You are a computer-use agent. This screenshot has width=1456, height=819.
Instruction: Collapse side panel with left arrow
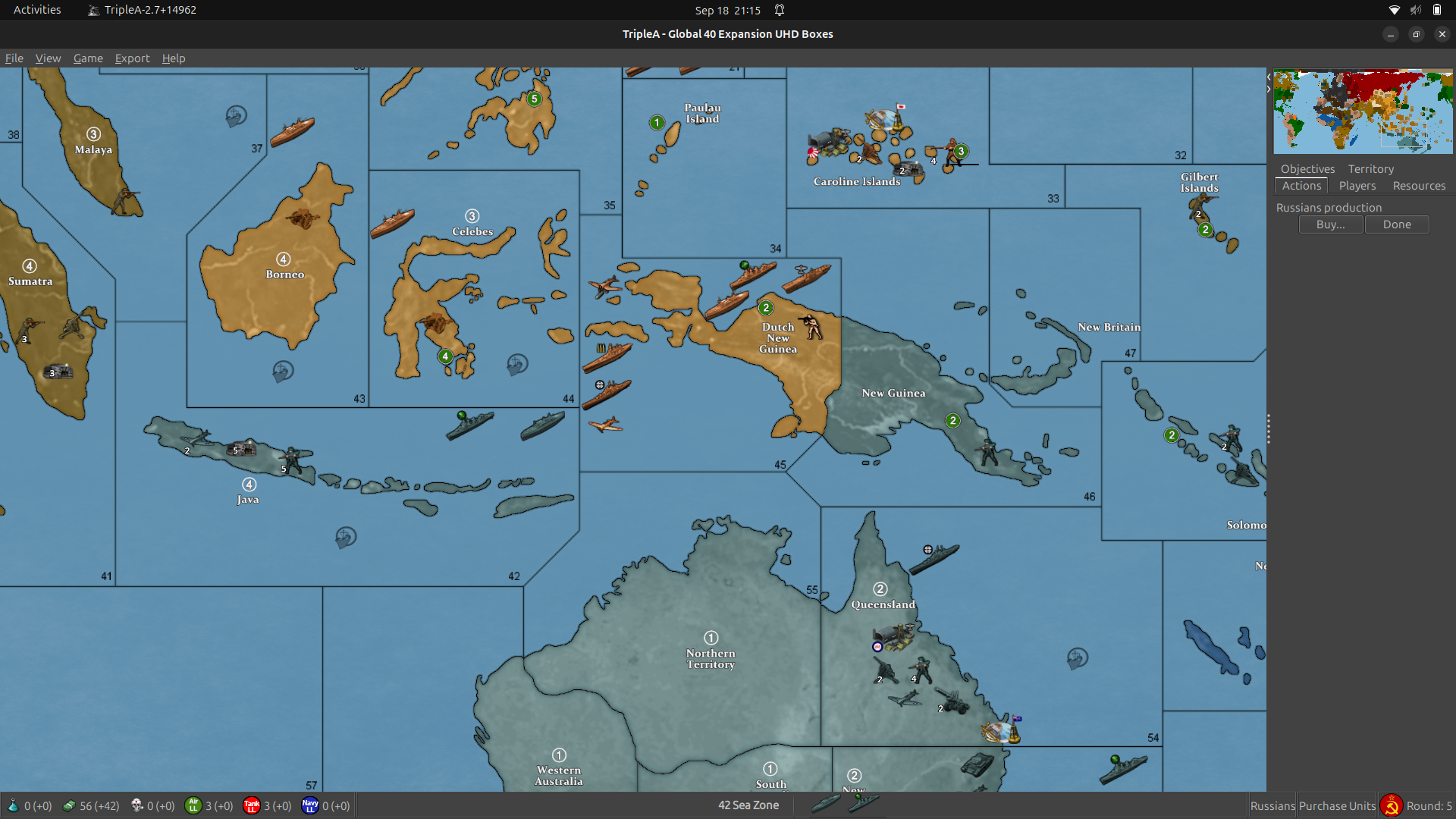point(1269,77)
